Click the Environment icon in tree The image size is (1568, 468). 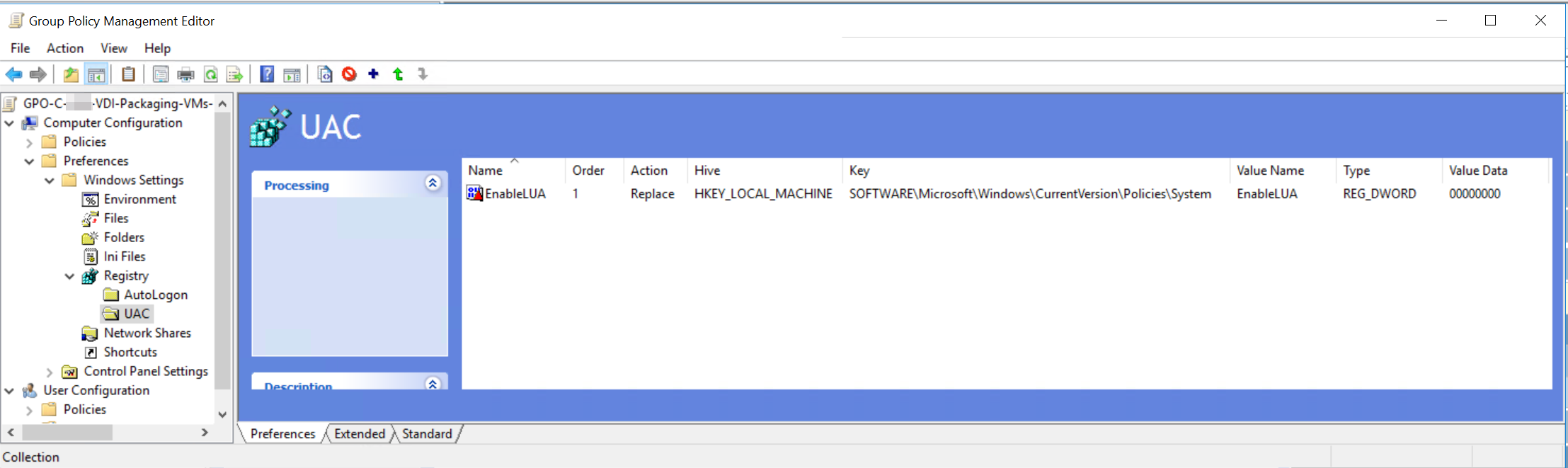[91, 200]
